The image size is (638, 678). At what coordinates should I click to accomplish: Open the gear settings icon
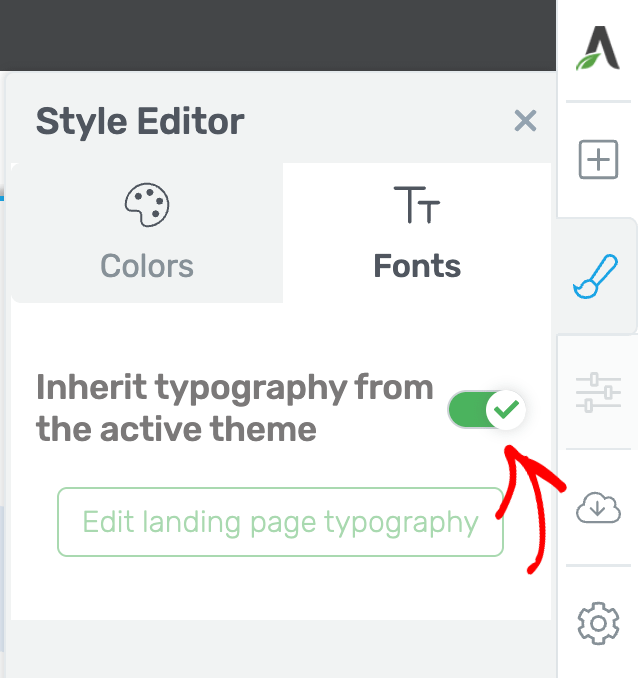[x=598, y=623]
